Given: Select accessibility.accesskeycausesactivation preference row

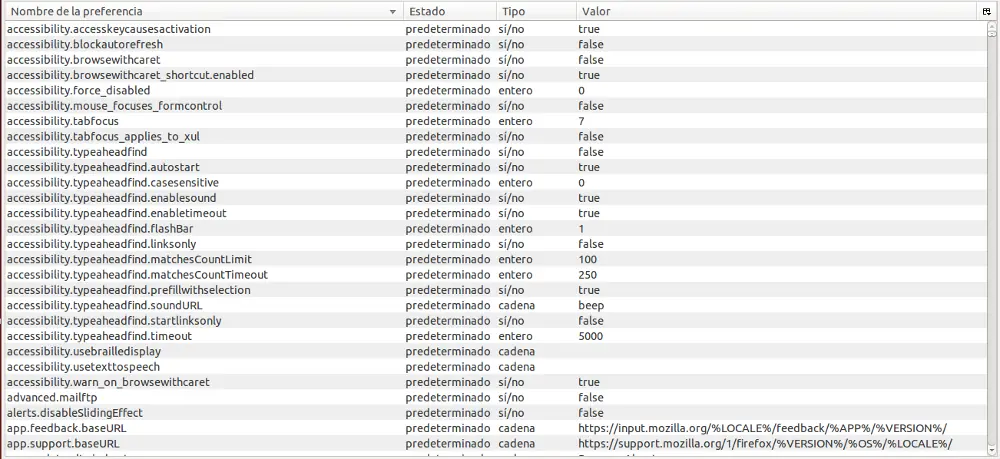Looking at the screenshot, I should point(109,29).
